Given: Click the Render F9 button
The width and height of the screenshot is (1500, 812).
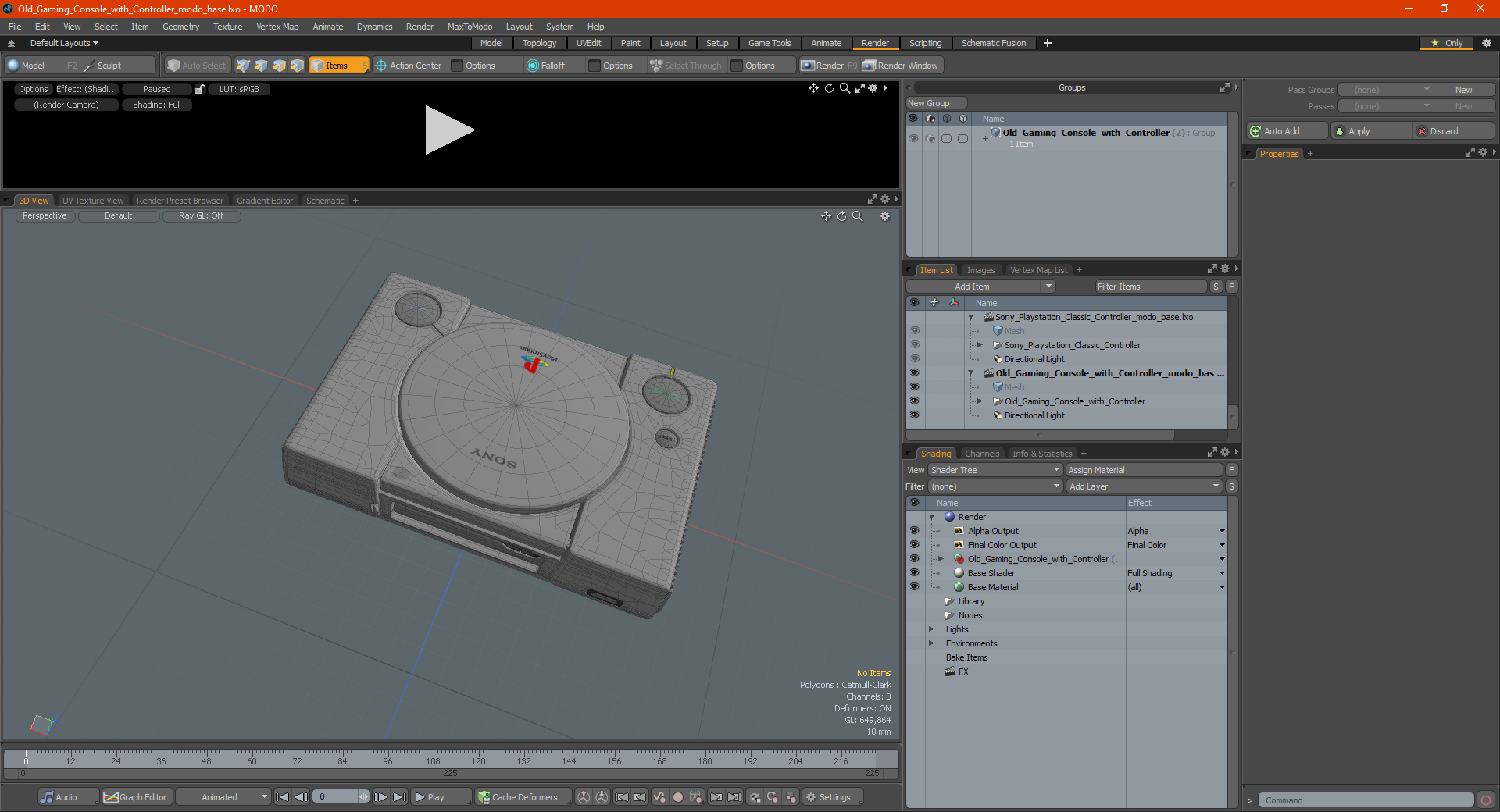Looking at the screenshot, I should point(829,66).
